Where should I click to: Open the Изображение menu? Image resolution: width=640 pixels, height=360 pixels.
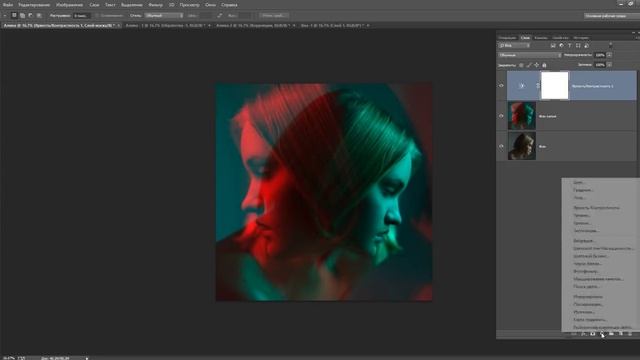pyautogui.click(x=69, y=5)
